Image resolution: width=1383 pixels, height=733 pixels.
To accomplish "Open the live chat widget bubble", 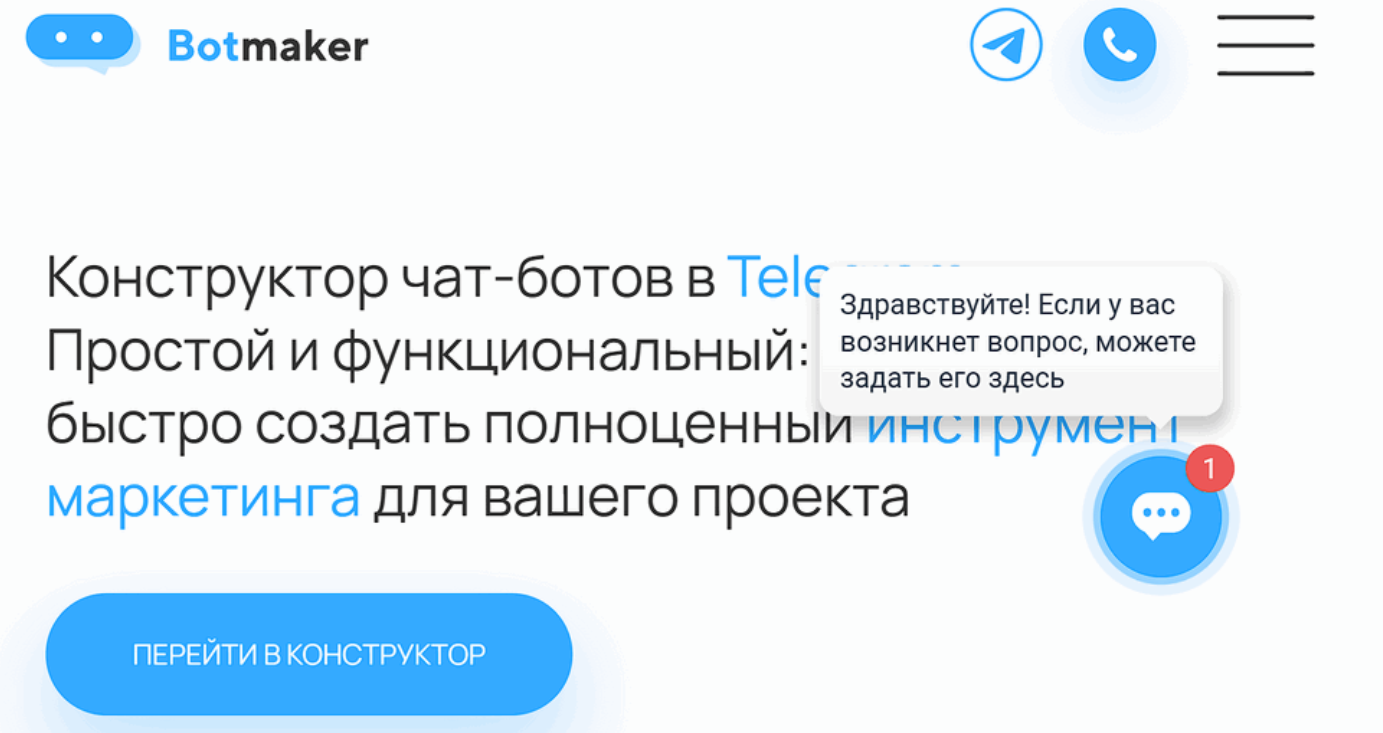I will (x=1161, y=517).
